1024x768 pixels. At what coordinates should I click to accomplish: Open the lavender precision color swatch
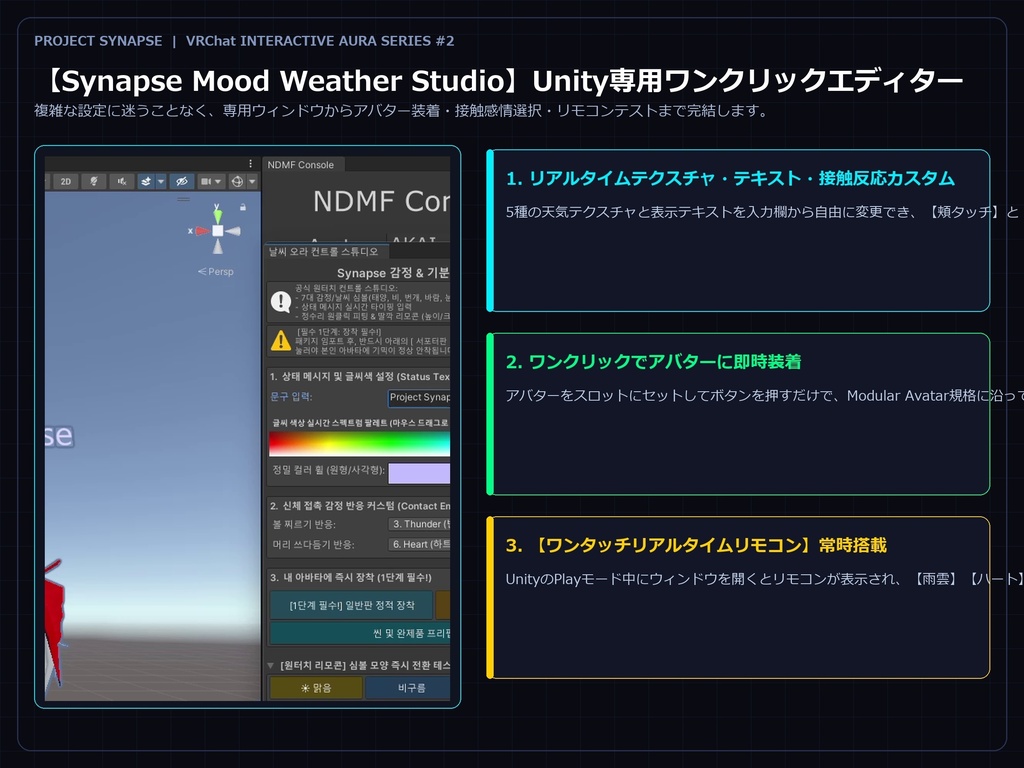pos(419,473)
